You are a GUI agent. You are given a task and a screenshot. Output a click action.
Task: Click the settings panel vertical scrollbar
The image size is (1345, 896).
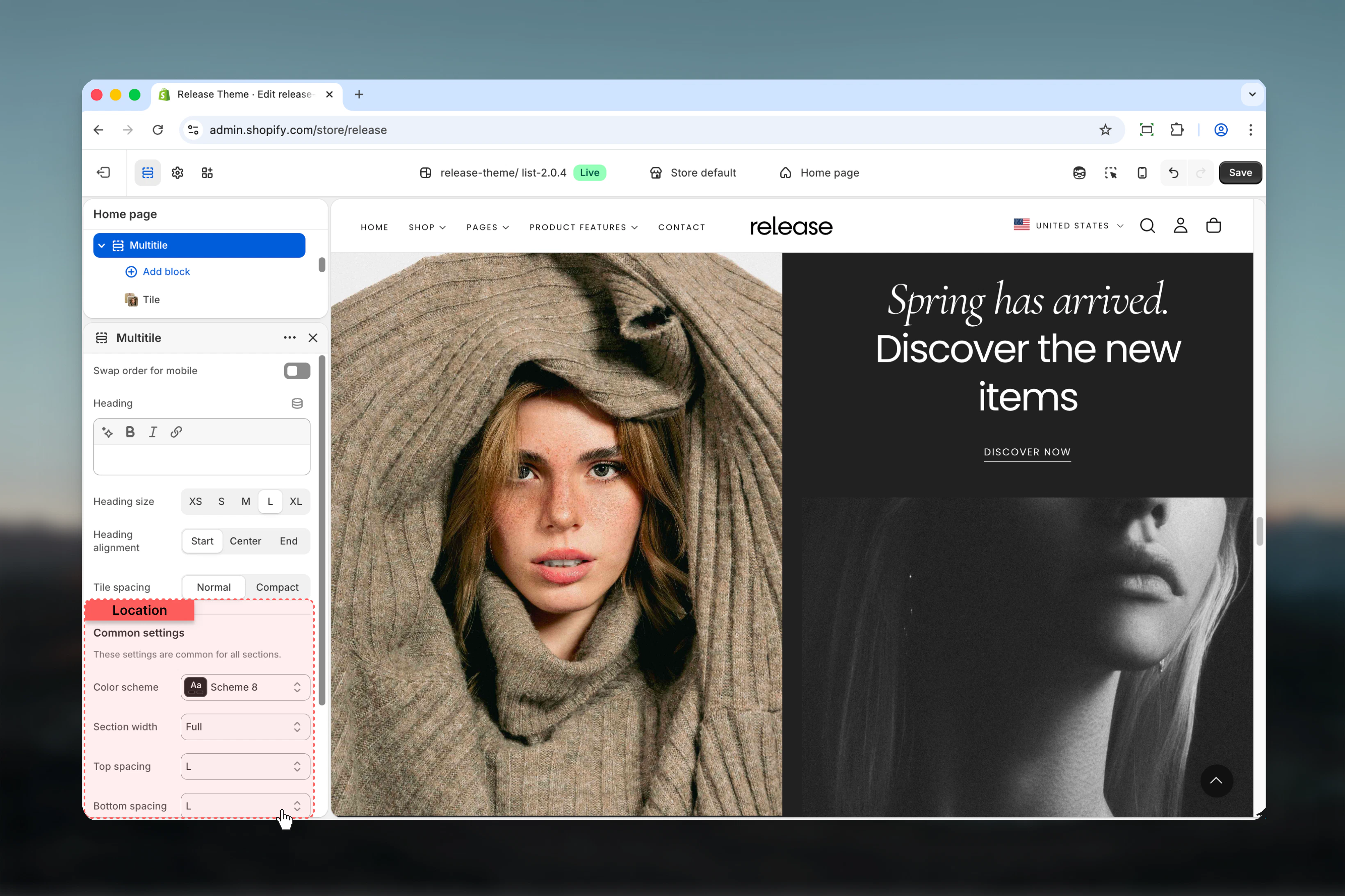(x=322, y=530)
